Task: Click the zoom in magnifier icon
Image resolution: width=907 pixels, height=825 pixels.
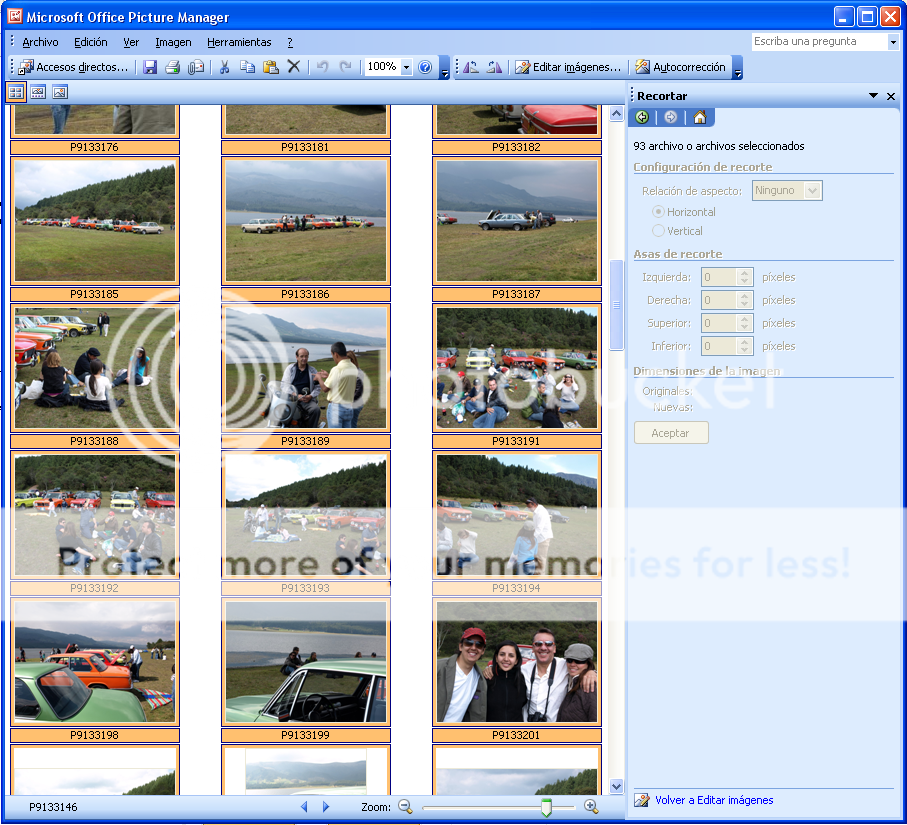Action: click(x=591, y=806)
